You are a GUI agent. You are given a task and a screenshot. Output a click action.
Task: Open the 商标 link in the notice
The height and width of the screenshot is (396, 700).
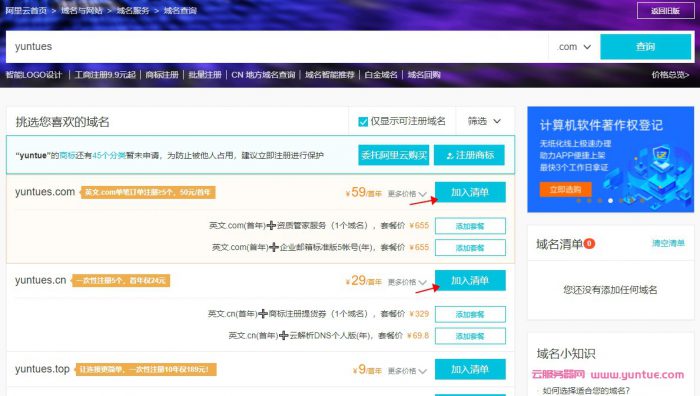67,155
